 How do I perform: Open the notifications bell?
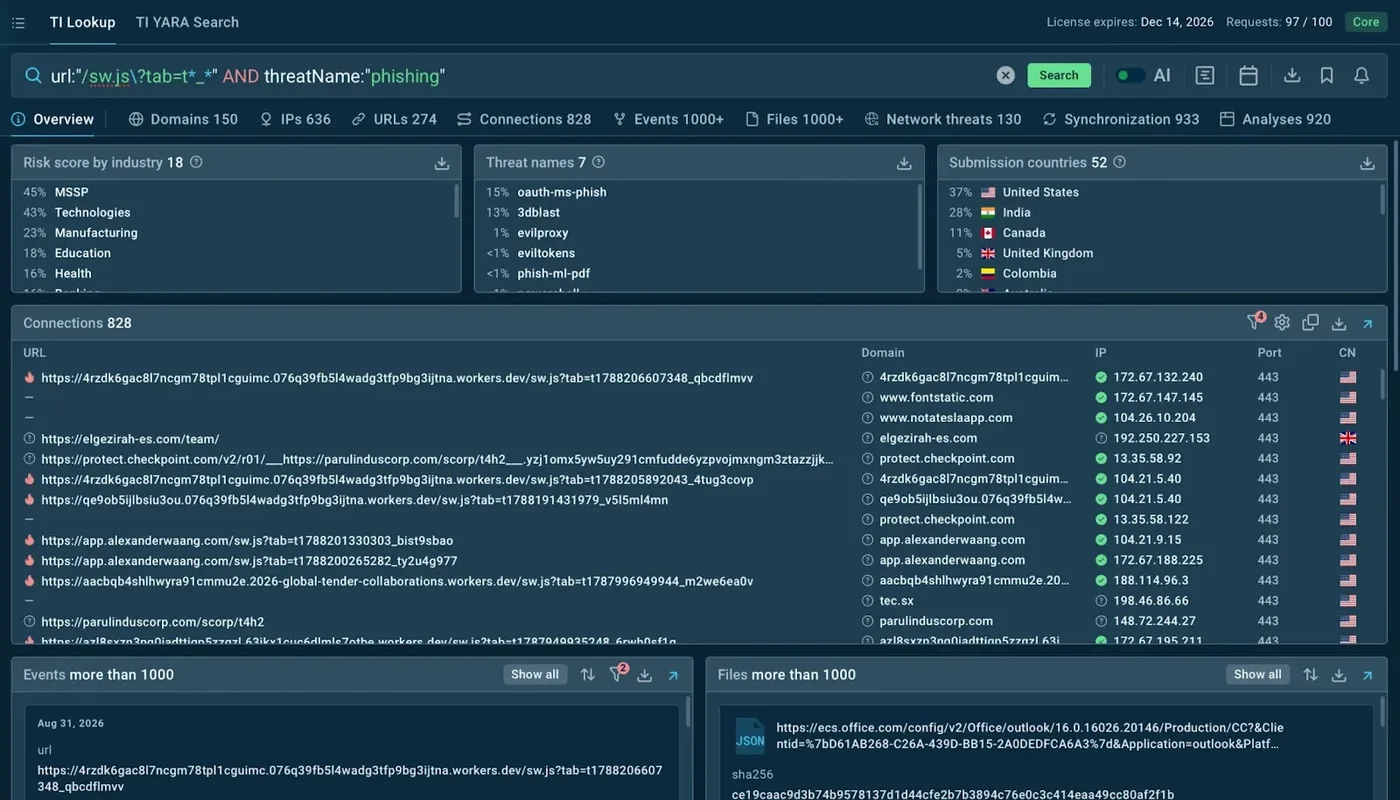point(1362,75)
